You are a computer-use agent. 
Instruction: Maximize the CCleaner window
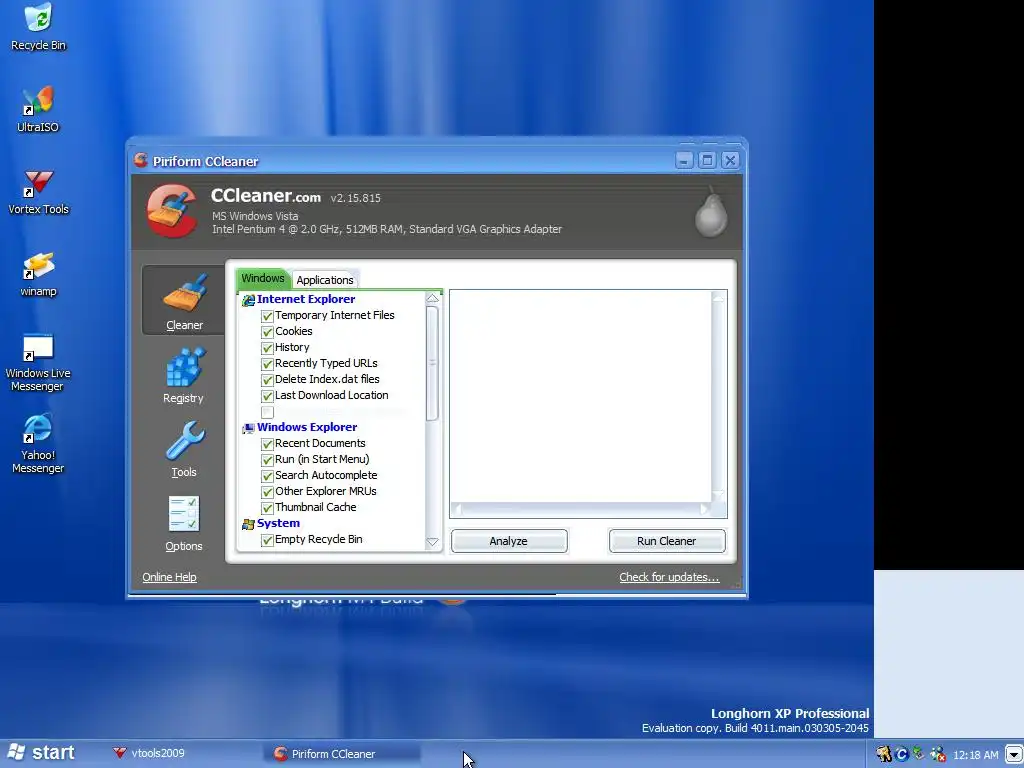[707, 160]
